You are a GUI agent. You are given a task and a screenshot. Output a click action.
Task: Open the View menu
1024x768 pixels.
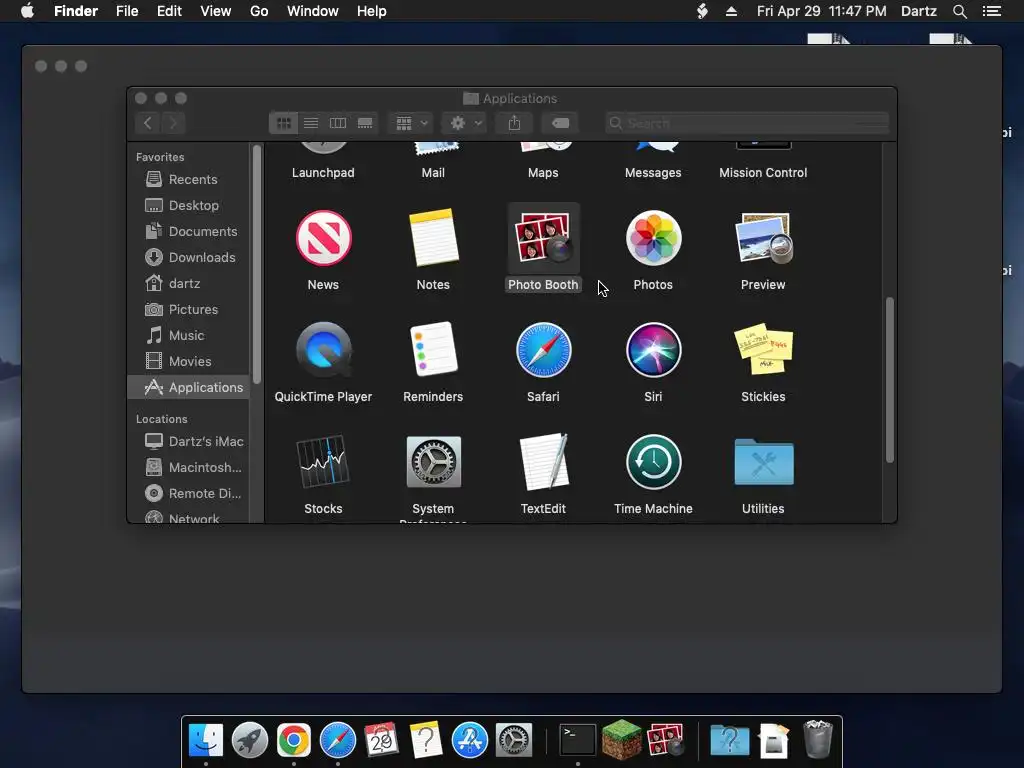coord(216,11)
